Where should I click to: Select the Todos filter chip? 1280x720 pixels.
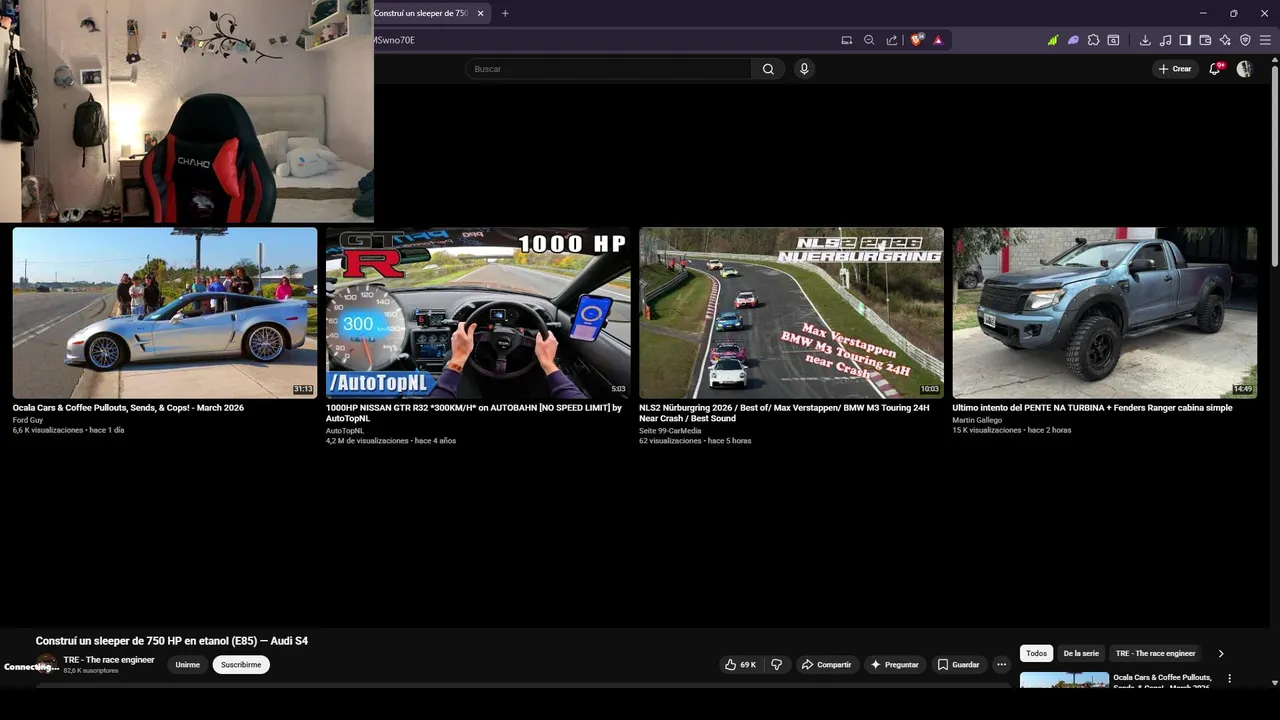click(1036, 653)
